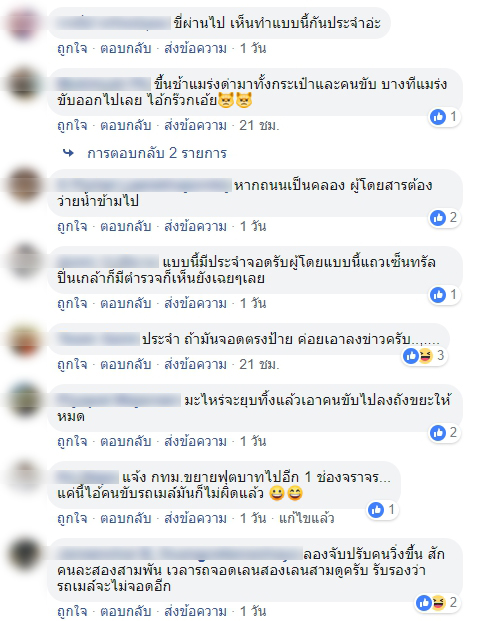This screenshot has width=494, height=621.
Task: Open like reaction on the กทม. footpath comment
Action: coord(382,509)
